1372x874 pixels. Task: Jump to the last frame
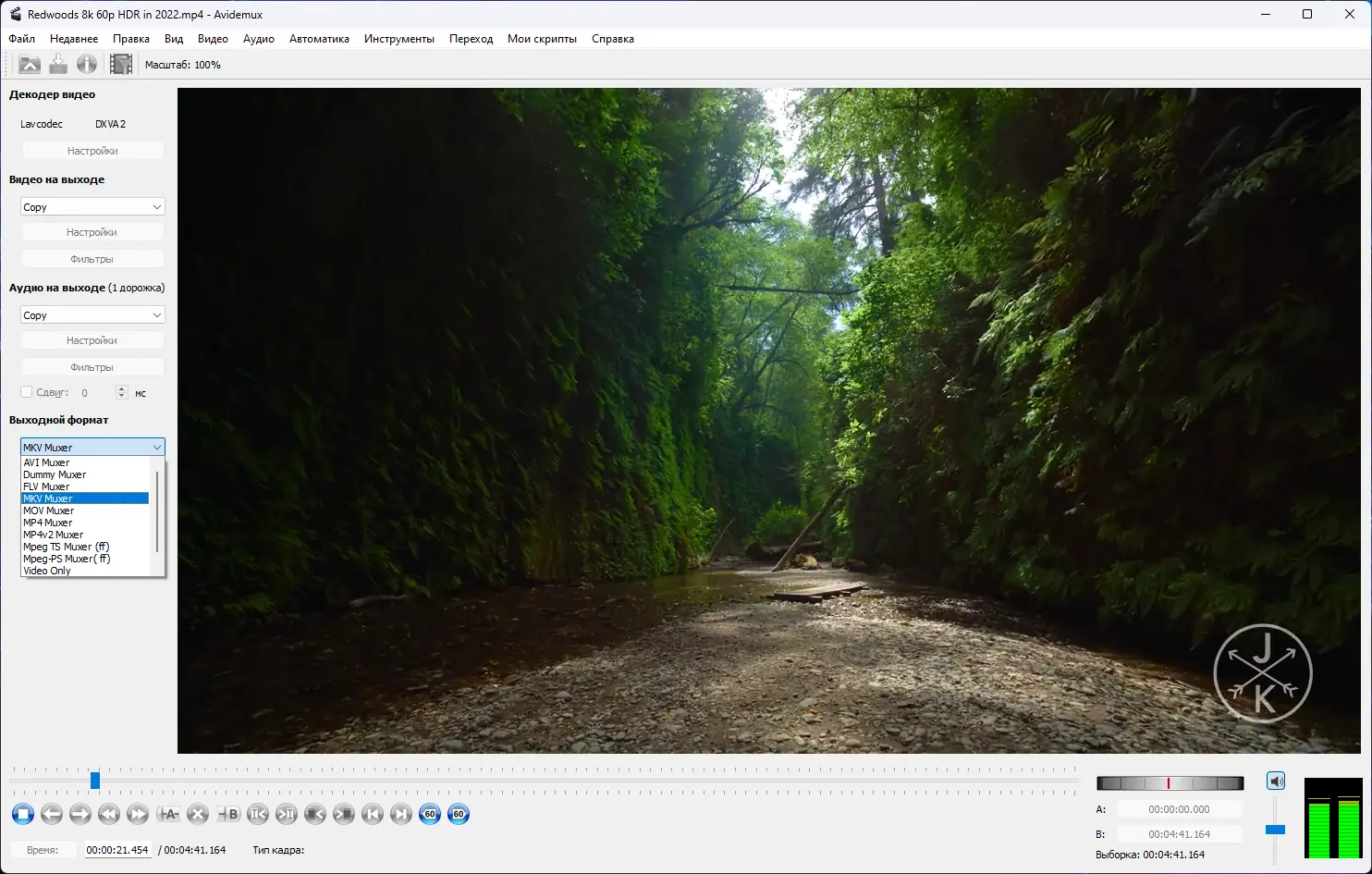tap(400, 814)
